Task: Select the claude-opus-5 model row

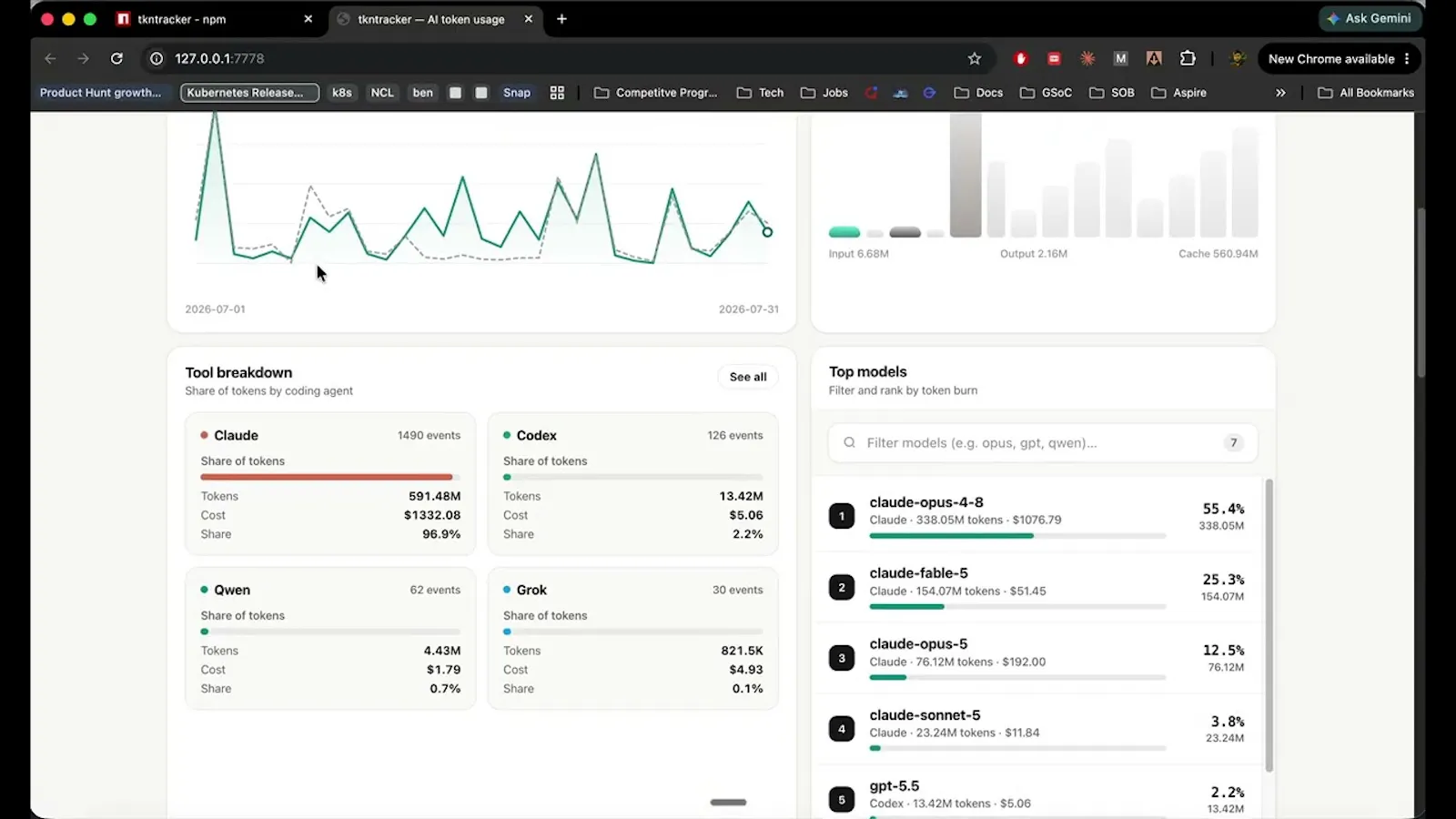Action: (x=1037, y=657)
